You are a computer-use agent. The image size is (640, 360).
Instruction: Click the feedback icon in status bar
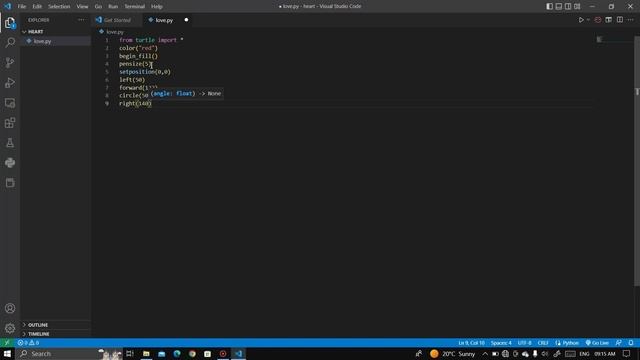point(619,343)
